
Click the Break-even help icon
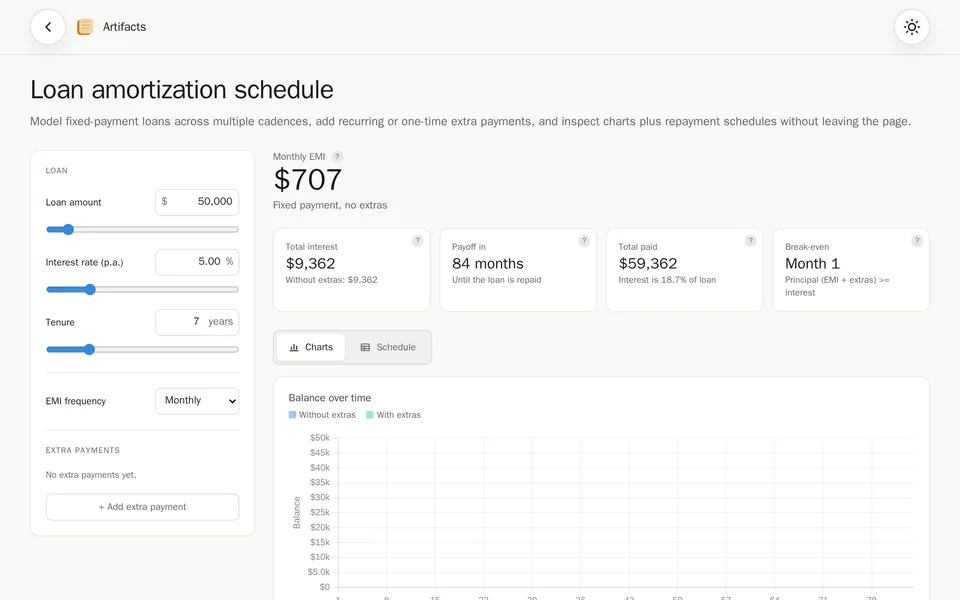point(917,241)
